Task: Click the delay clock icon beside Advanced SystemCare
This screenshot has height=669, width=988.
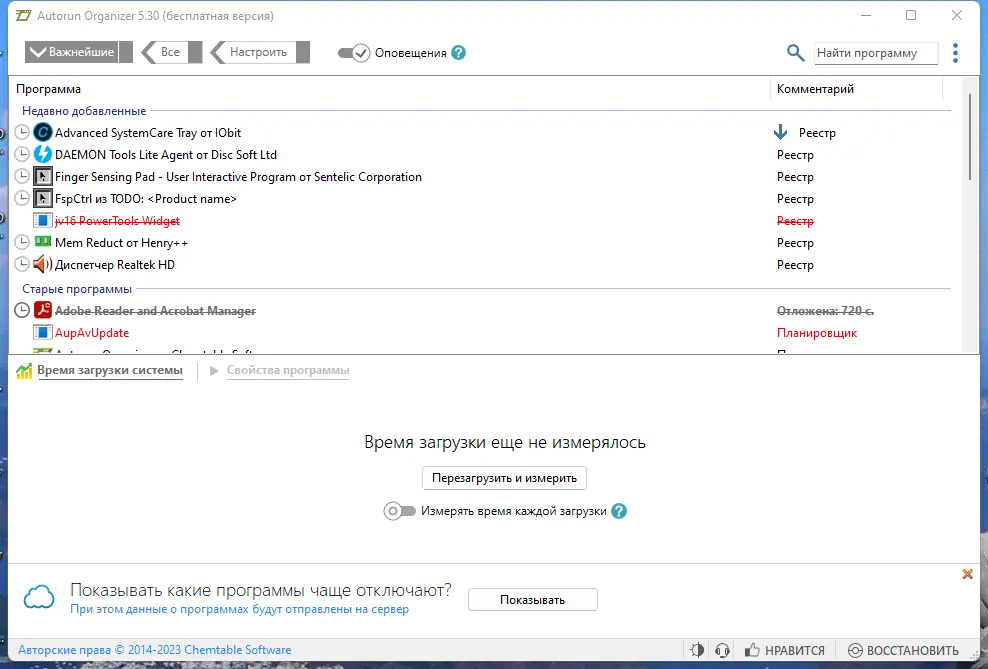Action: click(22, 132)
